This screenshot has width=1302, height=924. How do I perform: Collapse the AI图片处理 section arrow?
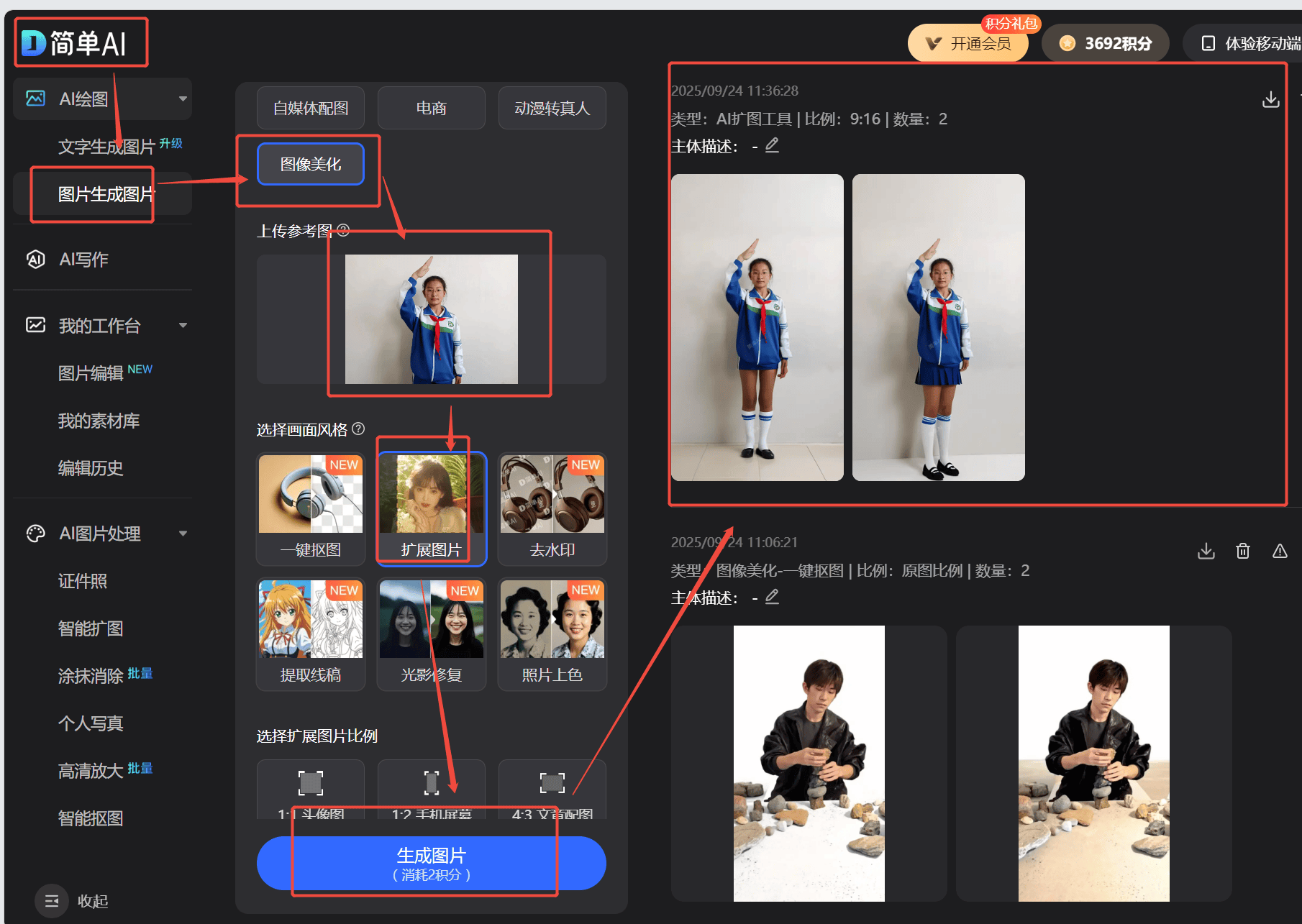tap(183, 533)
